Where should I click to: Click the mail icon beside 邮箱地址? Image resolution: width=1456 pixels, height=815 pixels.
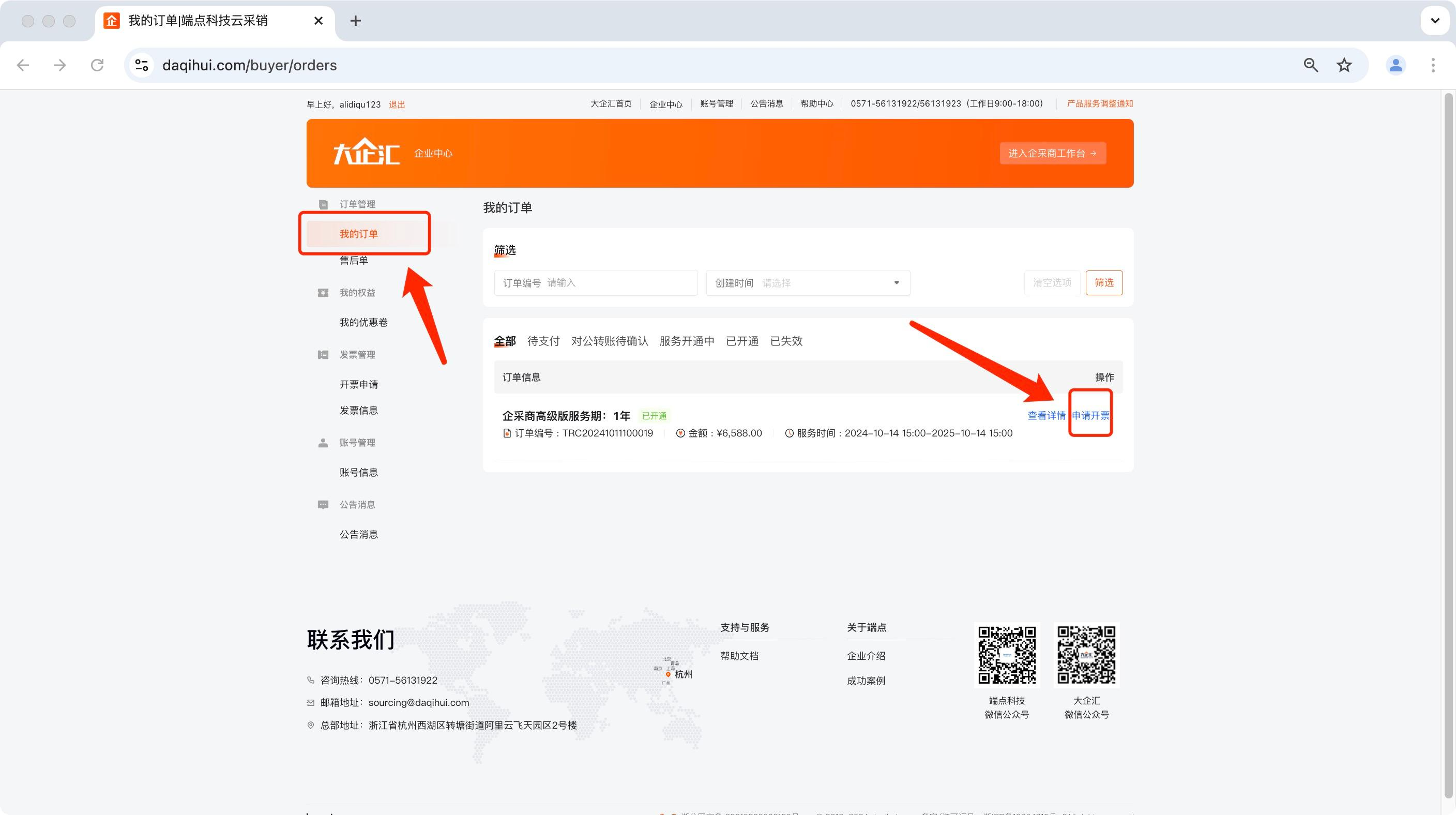[310, 703]
